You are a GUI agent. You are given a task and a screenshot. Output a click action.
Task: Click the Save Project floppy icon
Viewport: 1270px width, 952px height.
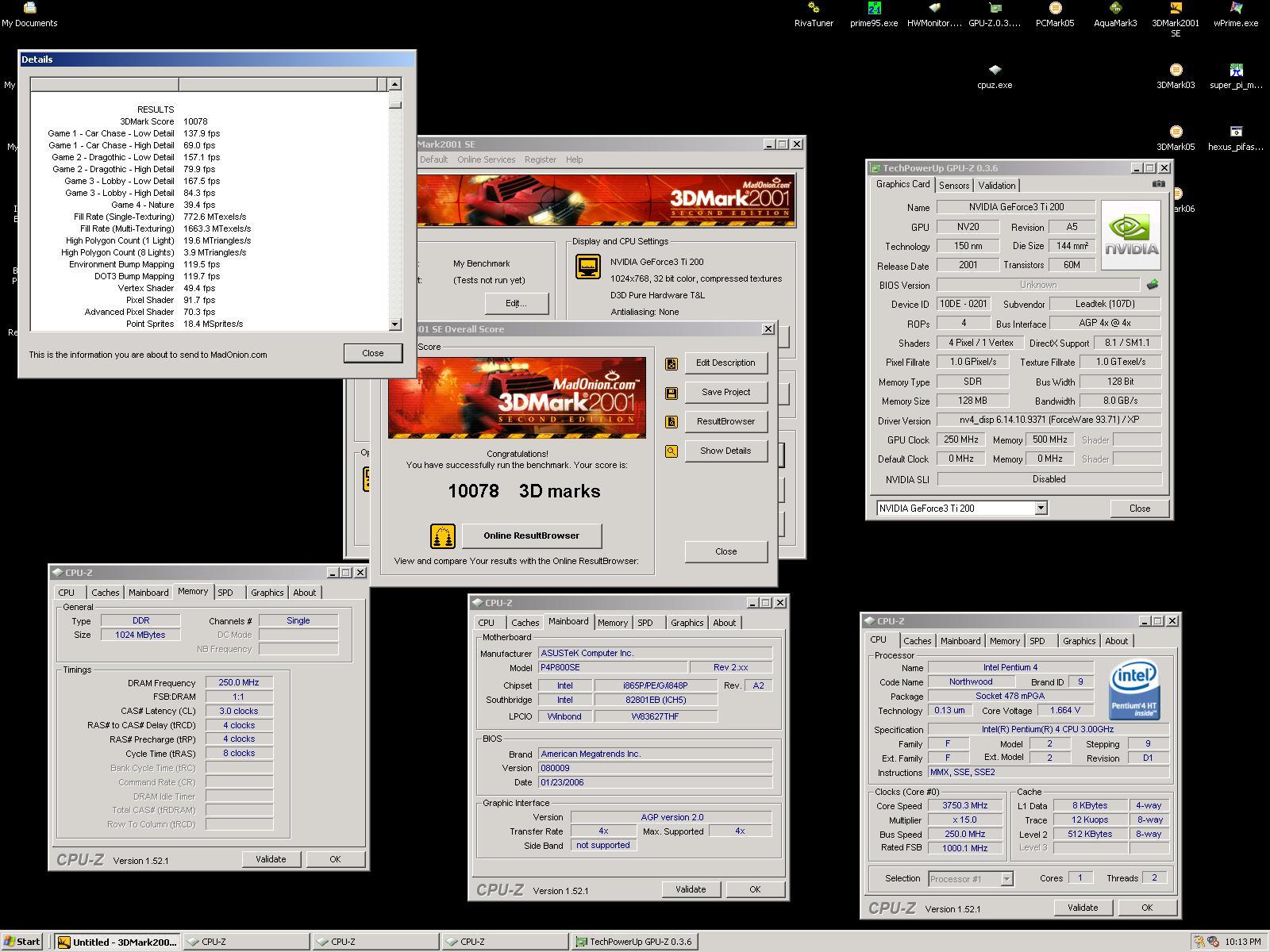(x=672, y=393)
